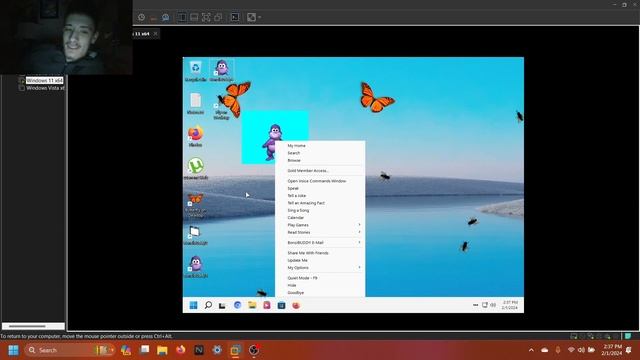This screenshot has height=360, width=640.
Task: Close the Windows 11 x64 VM tab
Action: [155, 34]
